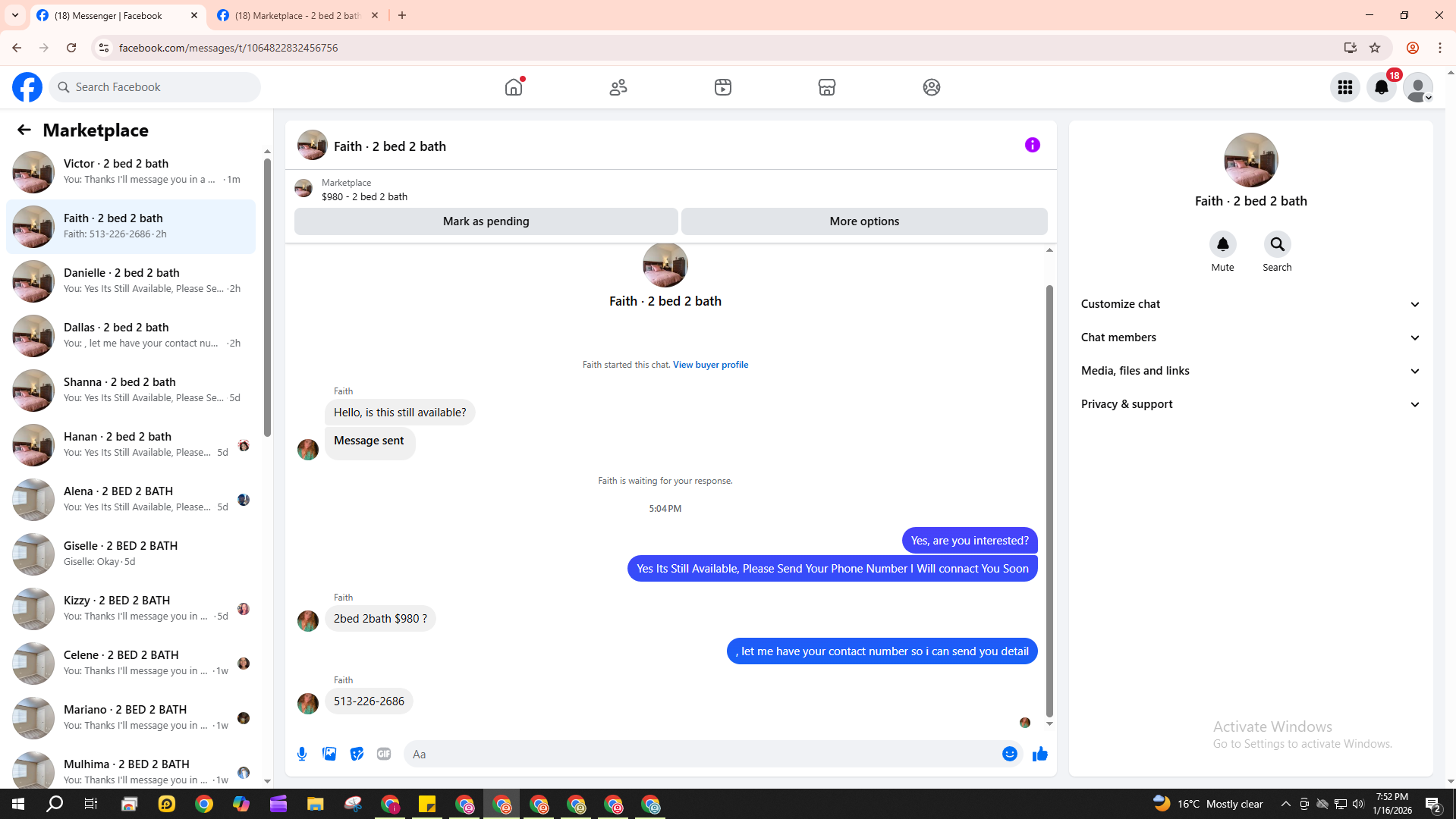The width and height of the screenshot is (1456, 819).
Task: Click More options button
Action: tap(864, 221)
